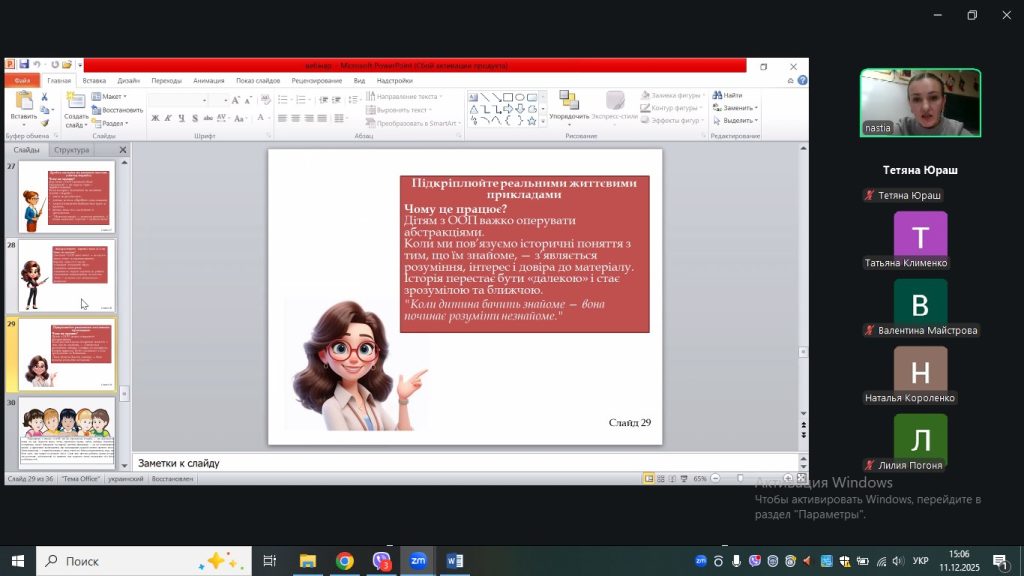Toggle underline Ч formatting
The width and height of the screenshot is (1024, 576).
[182, 118]
